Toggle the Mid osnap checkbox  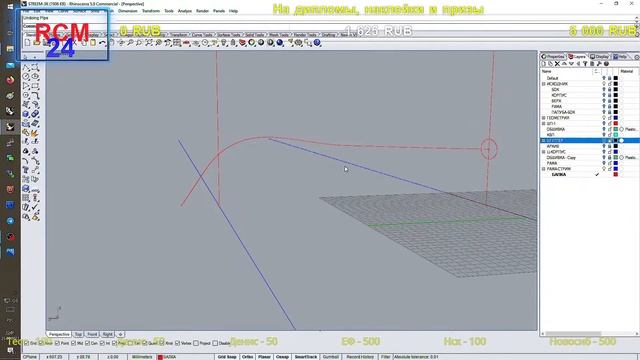tap(73, 343)
